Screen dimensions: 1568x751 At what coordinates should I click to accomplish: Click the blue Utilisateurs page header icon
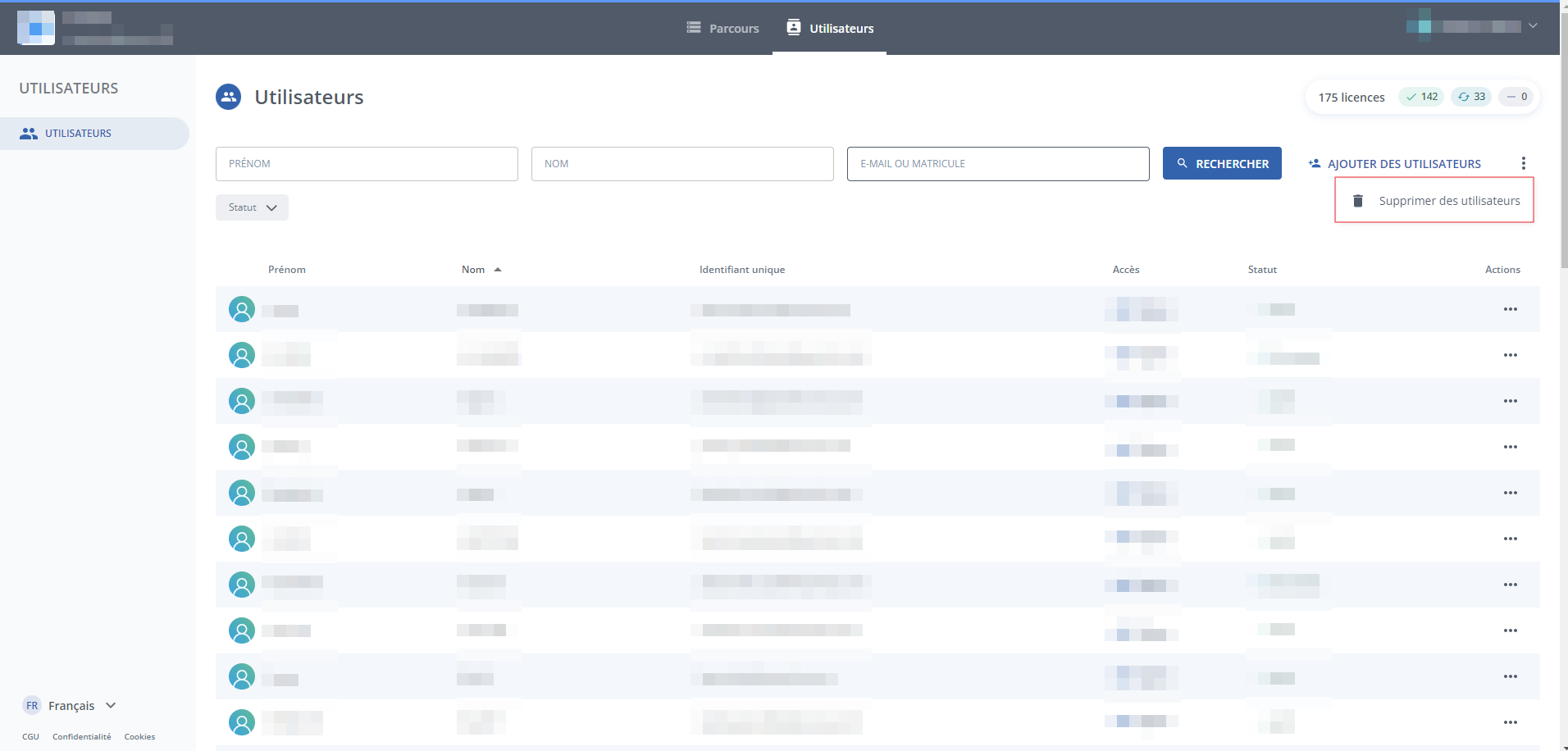coord(228,97)
